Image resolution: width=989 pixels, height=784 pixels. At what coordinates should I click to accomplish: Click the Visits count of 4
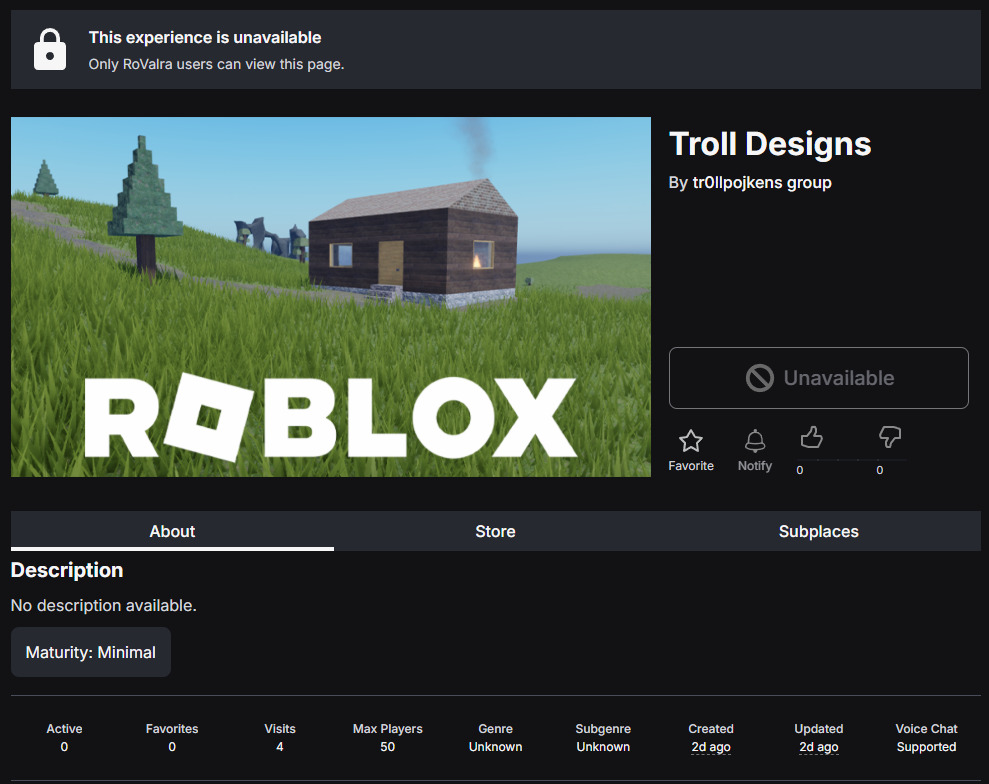click(x=280, y=747)
